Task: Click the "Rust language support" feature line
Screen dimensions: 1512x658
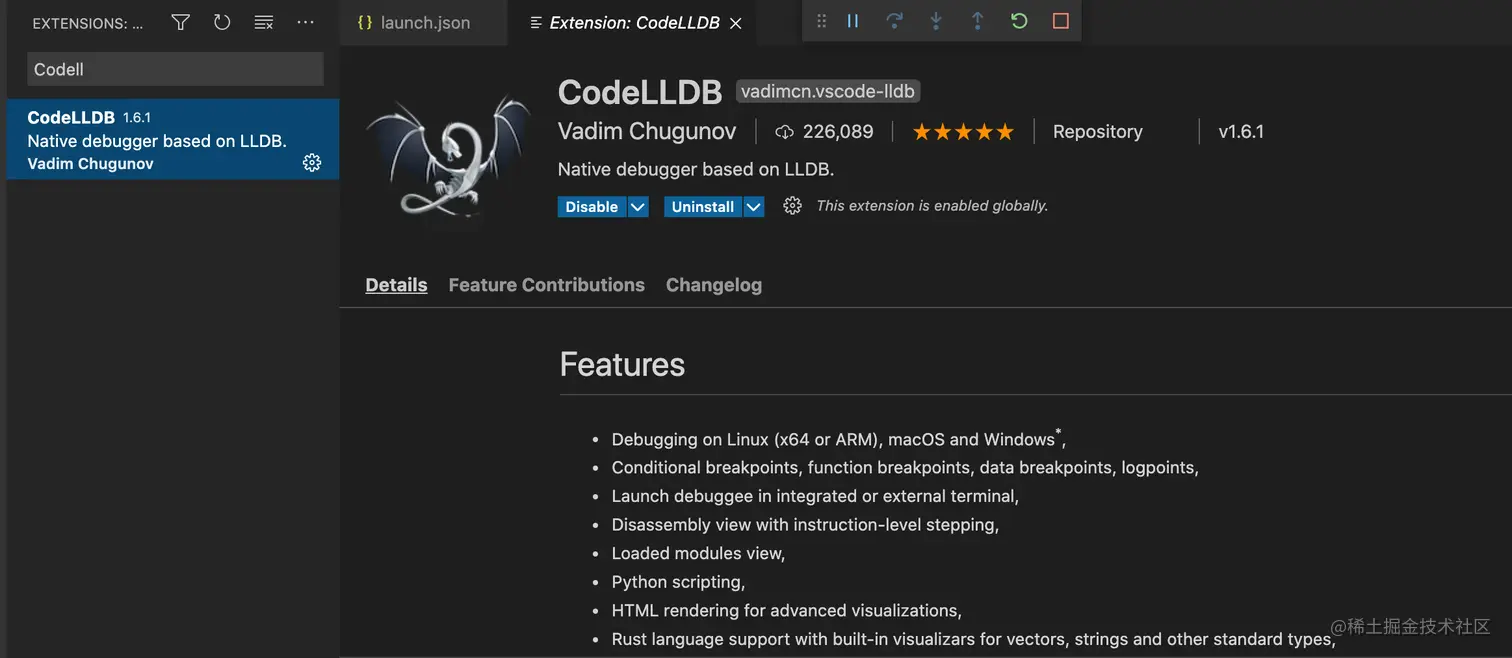Action: pyautogui.click(x=973, y=639)
